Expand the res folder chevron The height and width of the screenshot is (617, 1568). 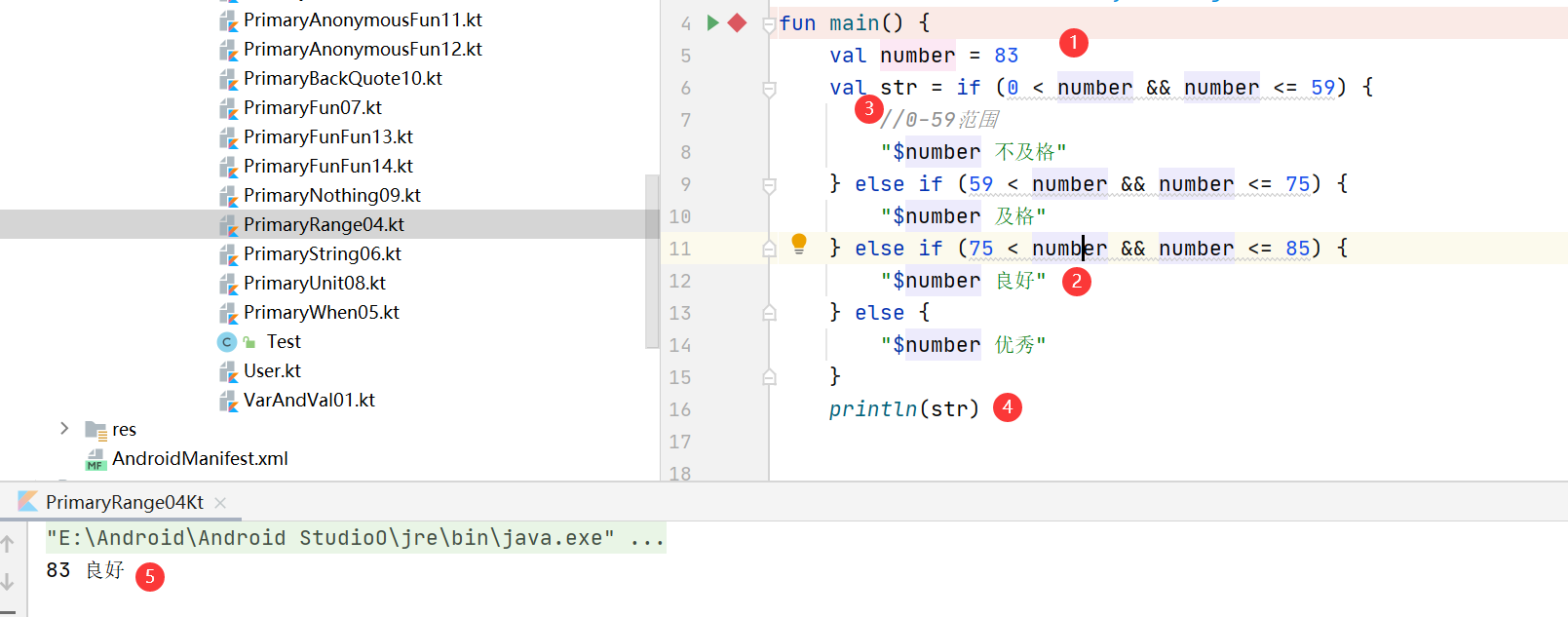64,429
